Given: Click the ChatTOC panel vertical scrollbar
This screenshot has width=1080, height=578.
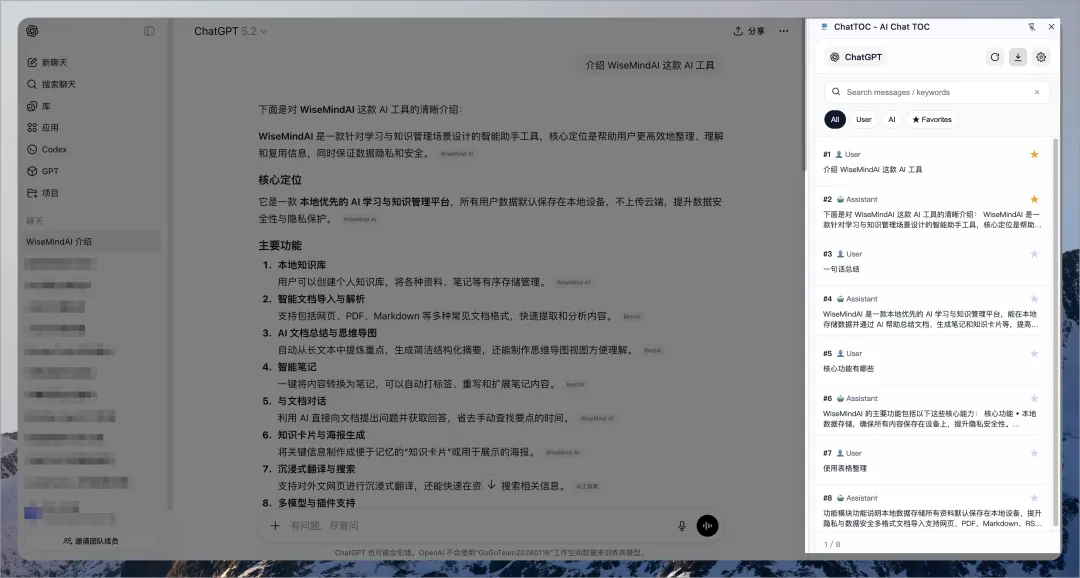Looking at the screenshot, I should (x=1055, y=300).
